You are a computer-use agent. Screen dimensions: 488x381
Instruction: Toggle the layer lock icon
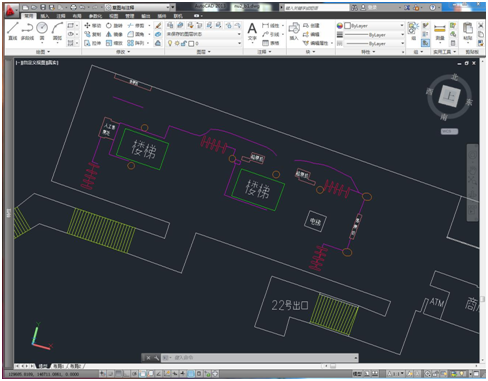184,43
